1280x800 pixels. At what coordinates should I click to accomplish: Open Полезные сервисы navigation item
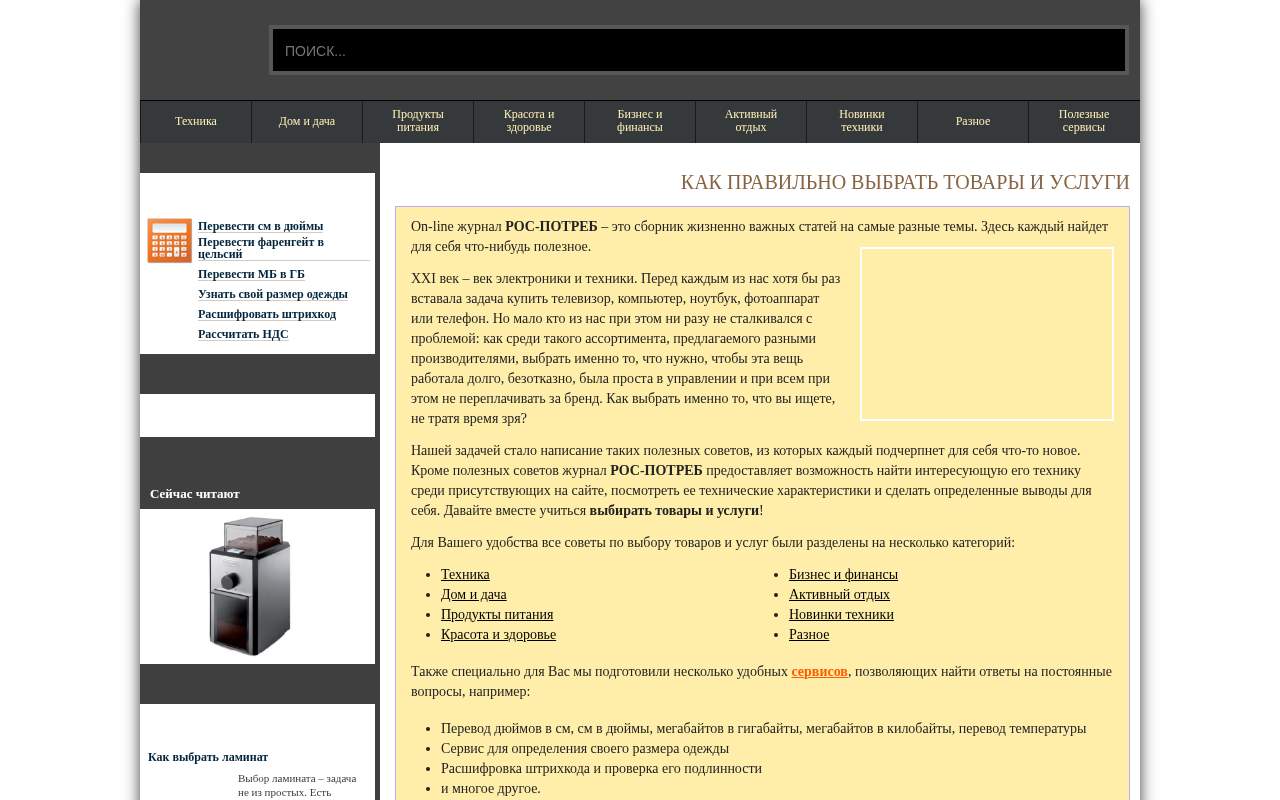(1084, 121)
